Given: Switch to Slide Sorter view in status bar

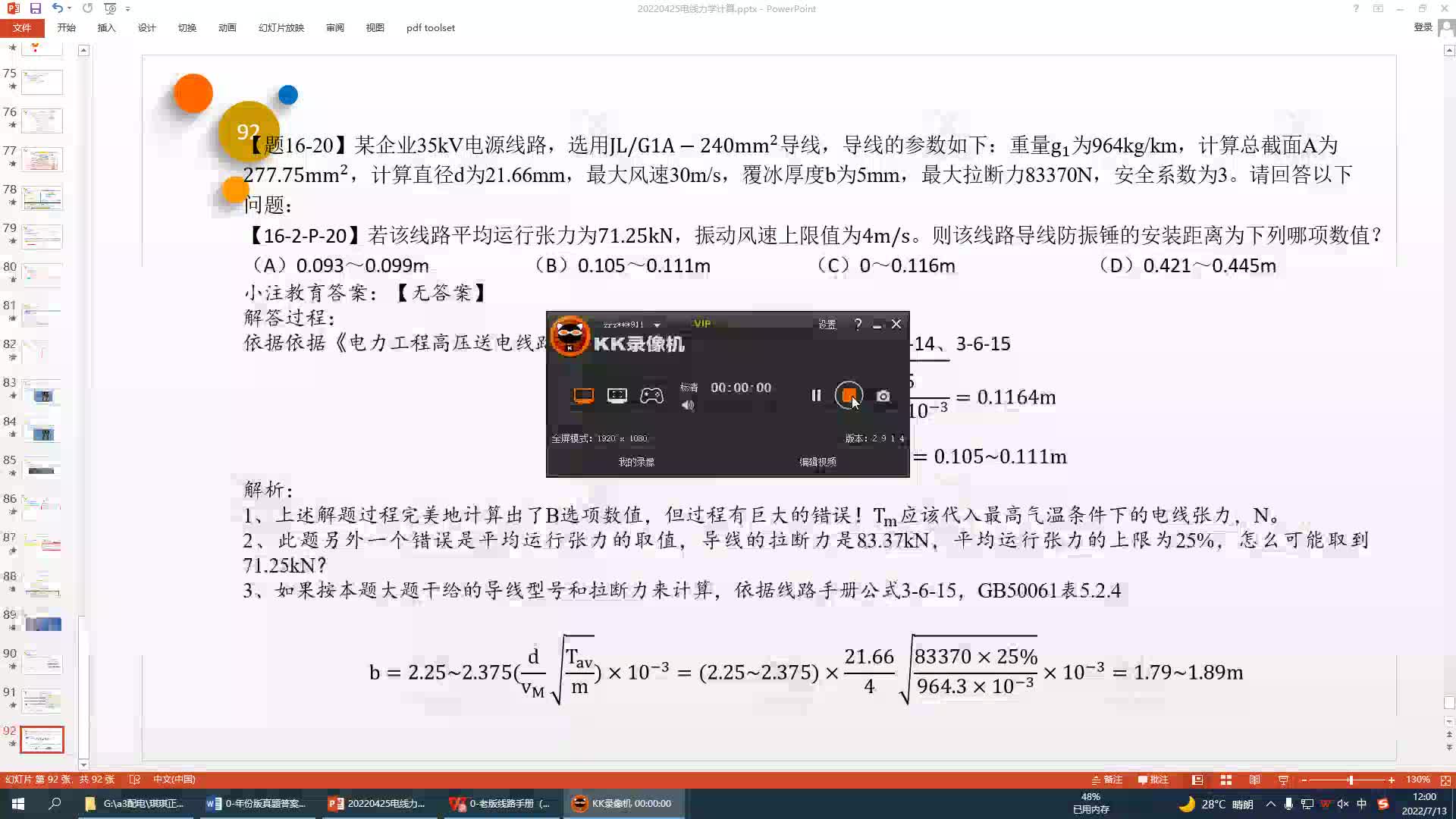Looking at the screenshot, I should pos(1225,780).
